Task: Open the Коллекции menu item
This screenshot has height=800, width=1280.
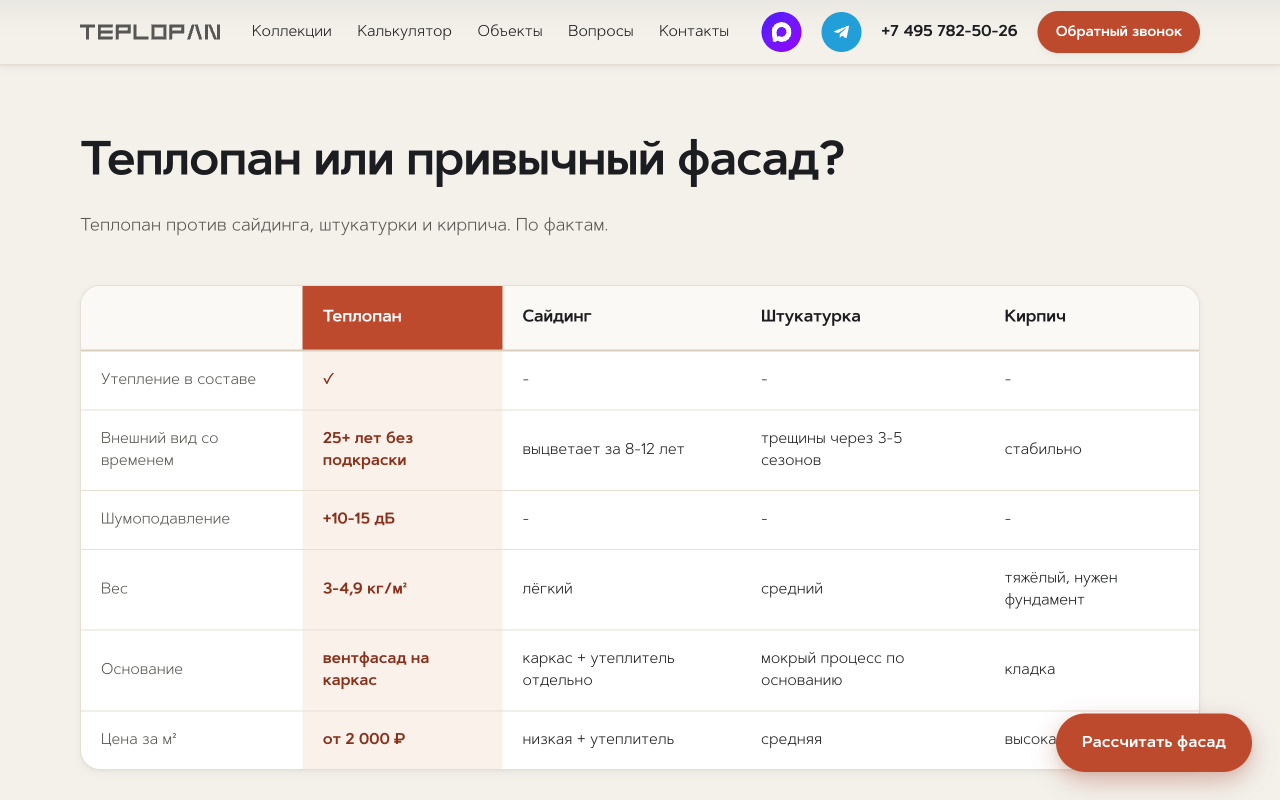Action: pos(292,31)
